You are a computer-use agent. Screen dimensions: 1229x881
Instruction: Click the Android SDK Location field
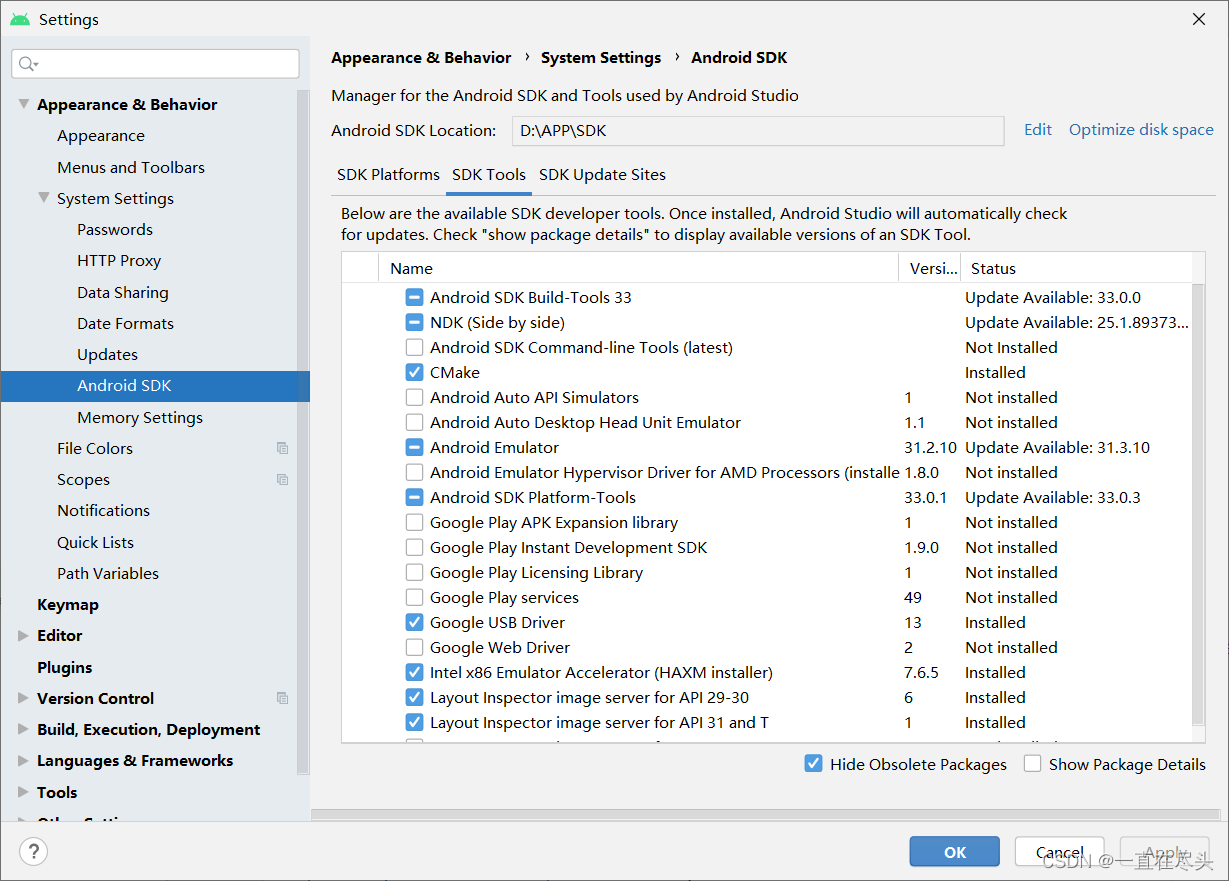pyautogui.click(x=758, y=131)
